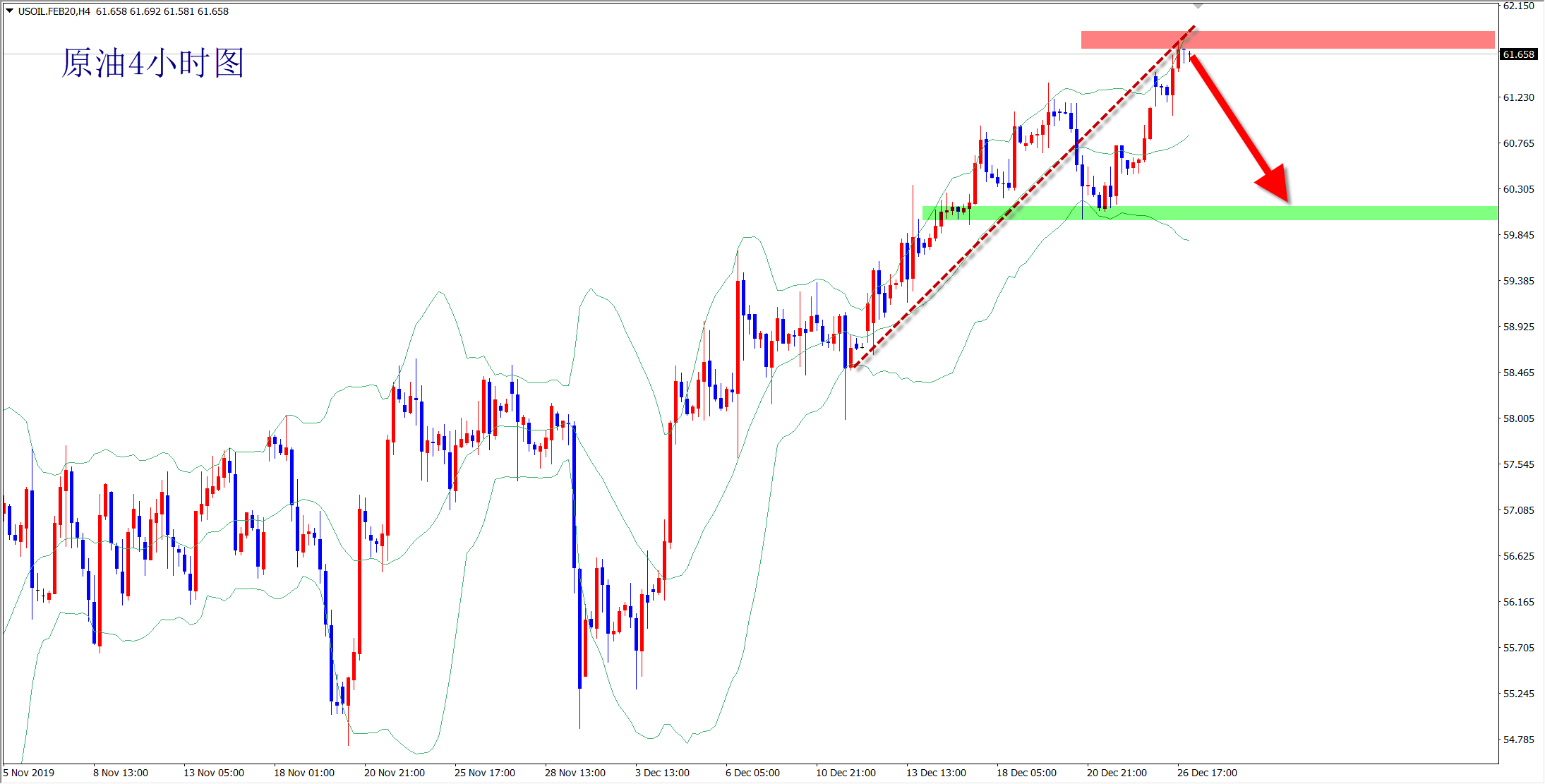The image size is (1545, 784).
Task: Click the 54.785 price scale value
Action: [x=1519, y=740]
